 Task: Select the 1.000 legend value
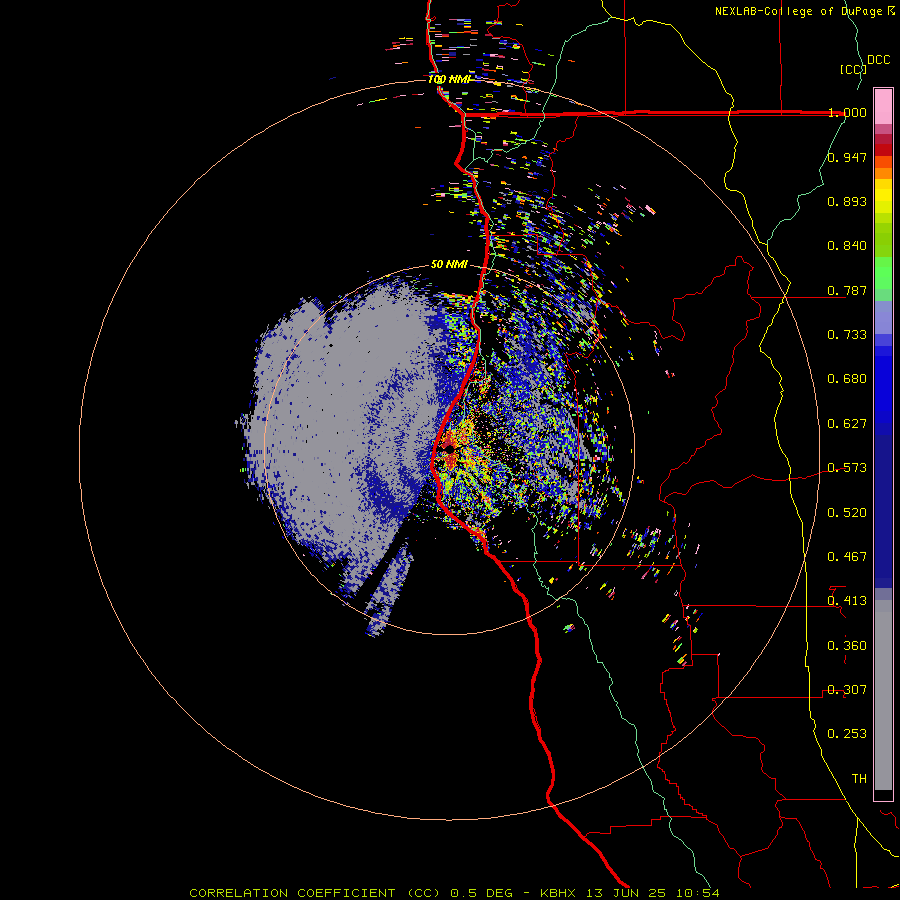pos(847,112)
